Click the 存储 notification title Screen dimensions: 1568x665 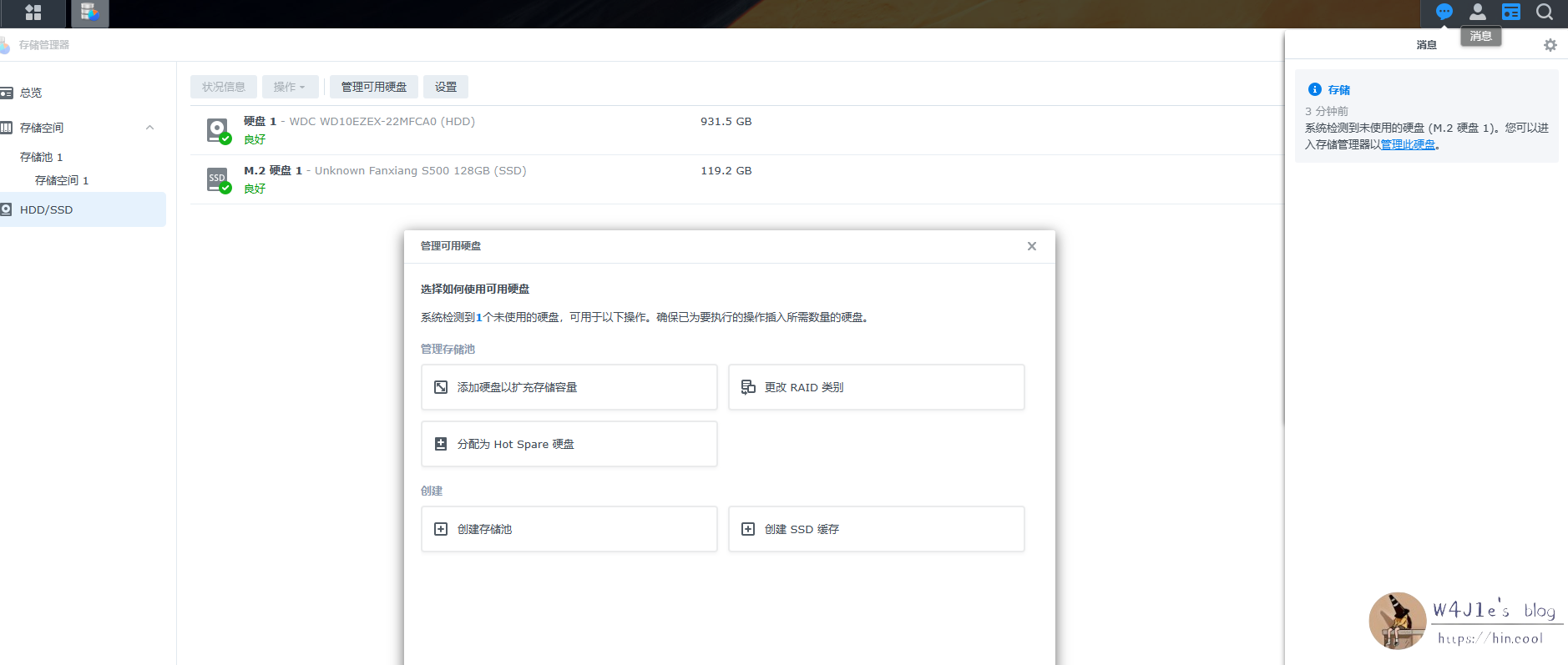click(1339, 90)
